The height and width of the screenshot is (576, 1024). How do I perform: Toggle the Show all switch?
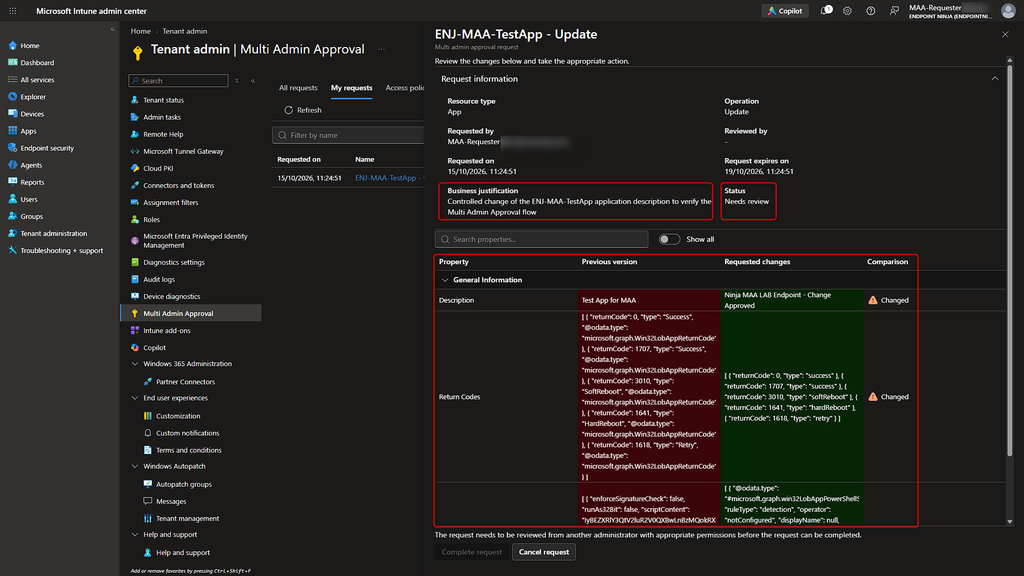coord(669,239)
